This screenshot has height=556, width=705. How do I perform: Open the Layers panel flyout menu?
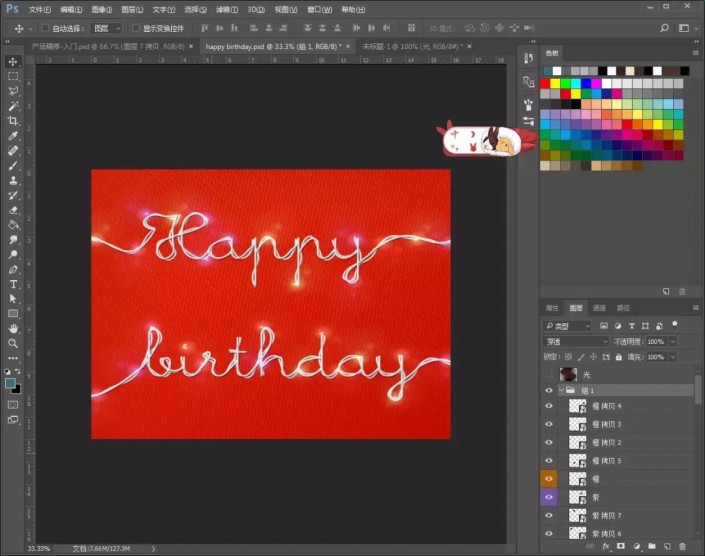(x=696, y=308)
